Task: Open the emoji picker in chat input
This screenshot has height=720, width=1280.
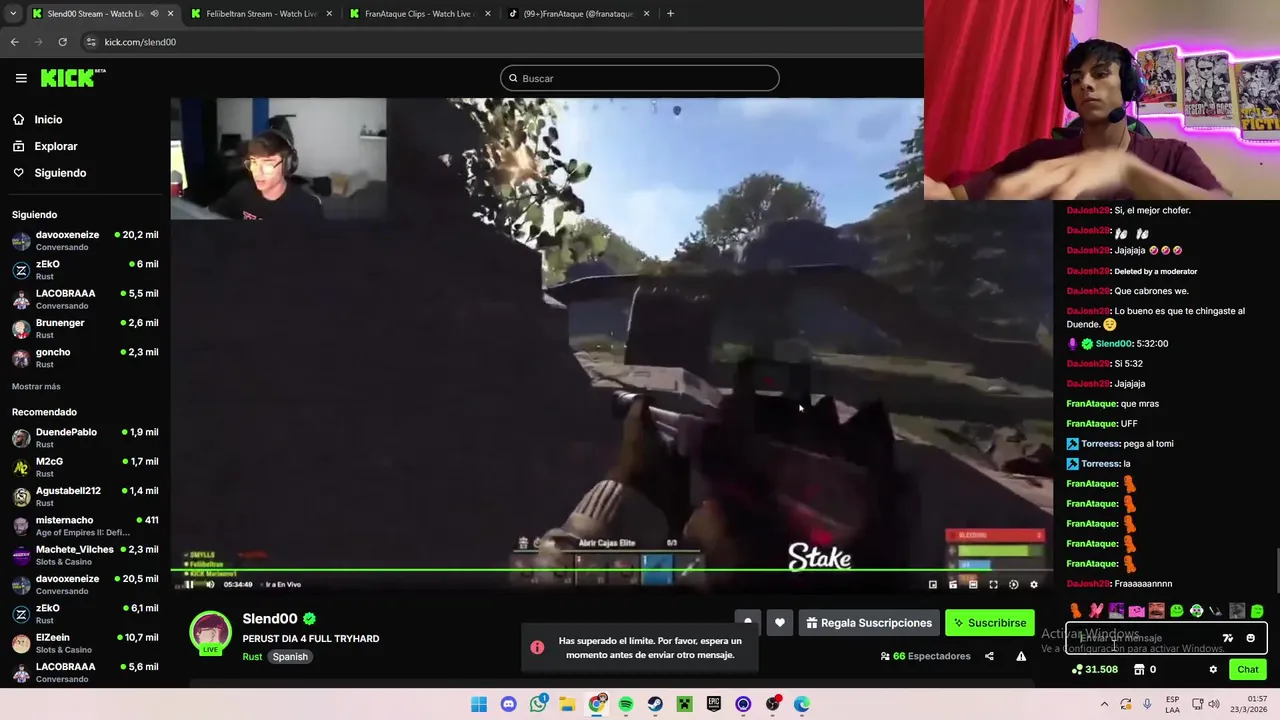Action: (x=1250, y=638)
